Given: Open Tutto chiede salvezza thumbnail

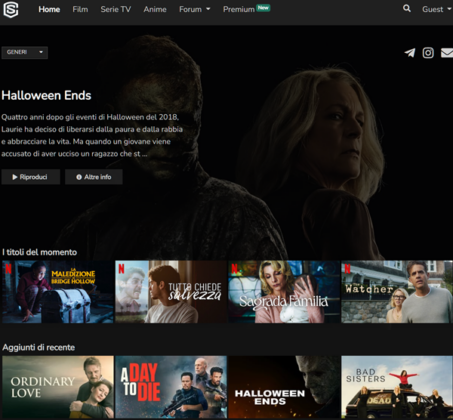Looking at the screenshot, I should (171, 292).
